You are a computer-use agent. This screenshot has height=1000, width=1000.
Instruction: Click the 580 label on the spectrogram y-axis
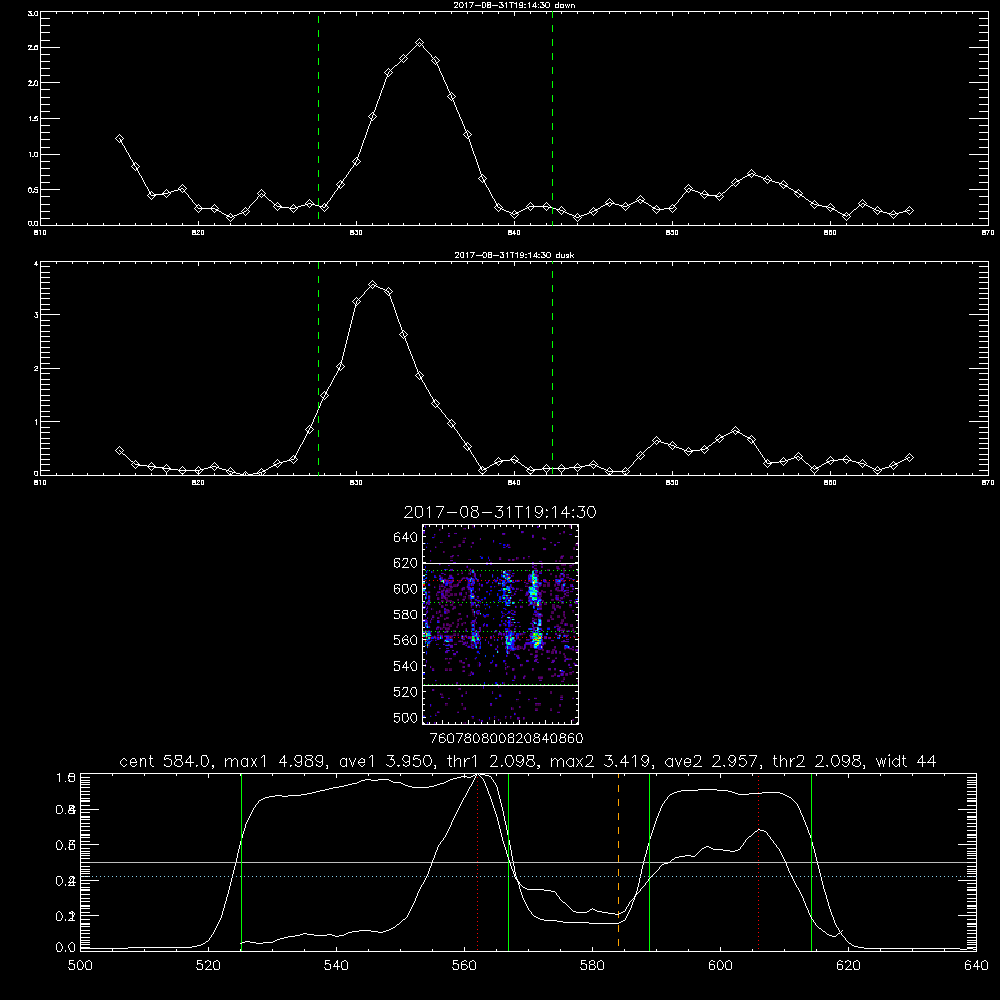(406, 615)
